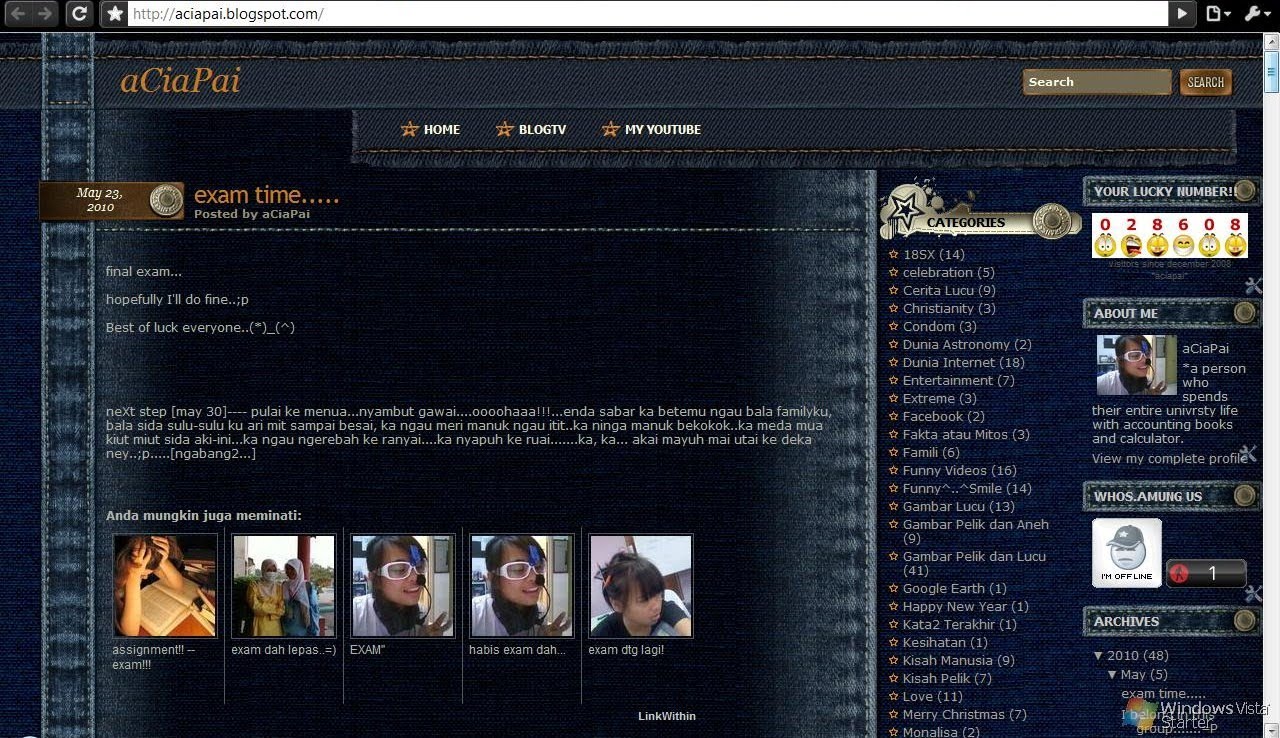The width and height of the screenshot is (1280, 738).
Task: Click the browser back arrow
Action: [18, 14]
